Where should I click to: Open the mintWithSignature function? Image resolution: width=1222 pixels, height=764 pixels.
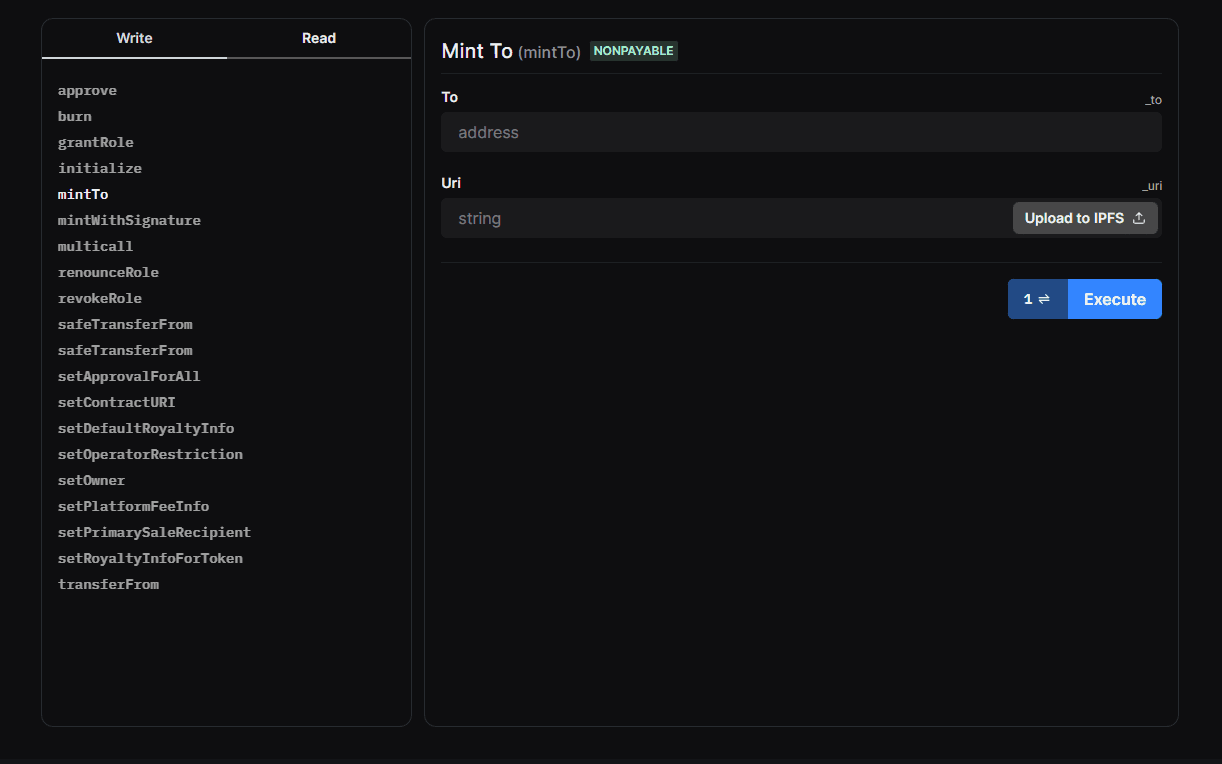(x=129, y=220)
